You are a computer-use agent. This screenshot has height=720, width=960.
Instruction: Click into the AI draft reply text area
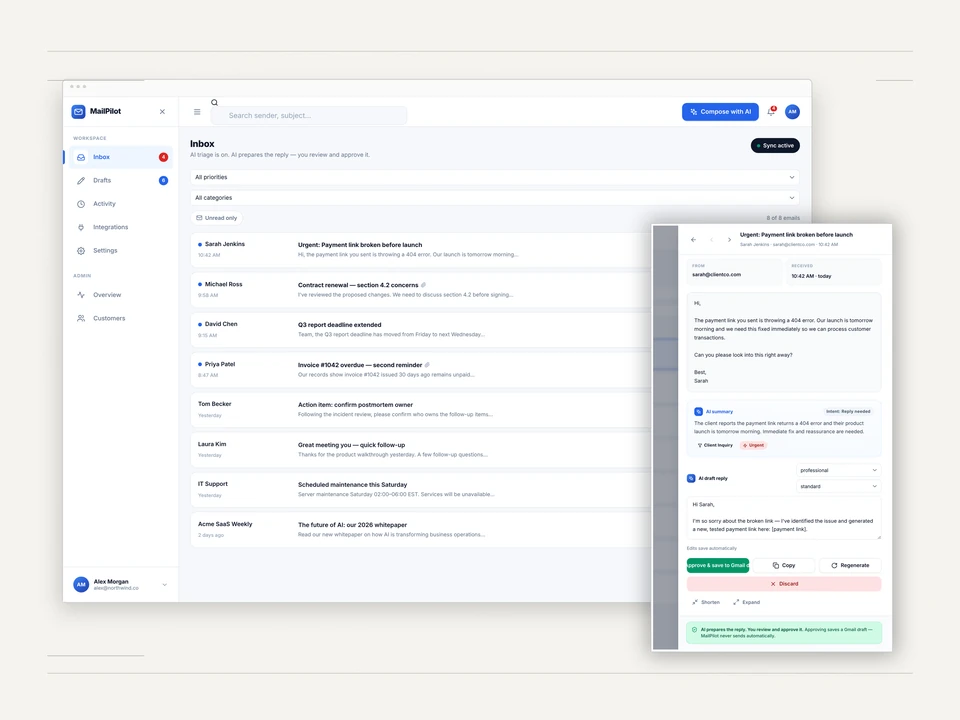tap(784, 518)
